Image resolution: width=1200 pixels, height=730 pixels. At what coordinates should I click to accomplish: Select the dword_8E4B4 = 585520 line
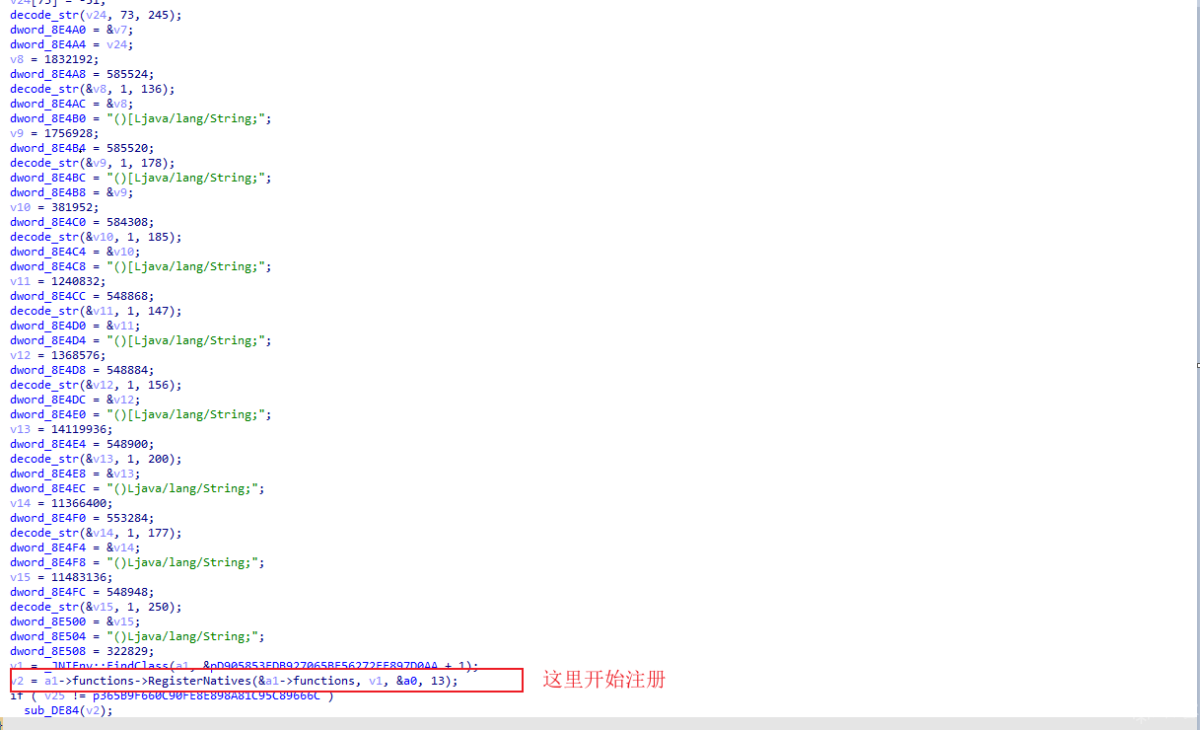pos(82,148)
